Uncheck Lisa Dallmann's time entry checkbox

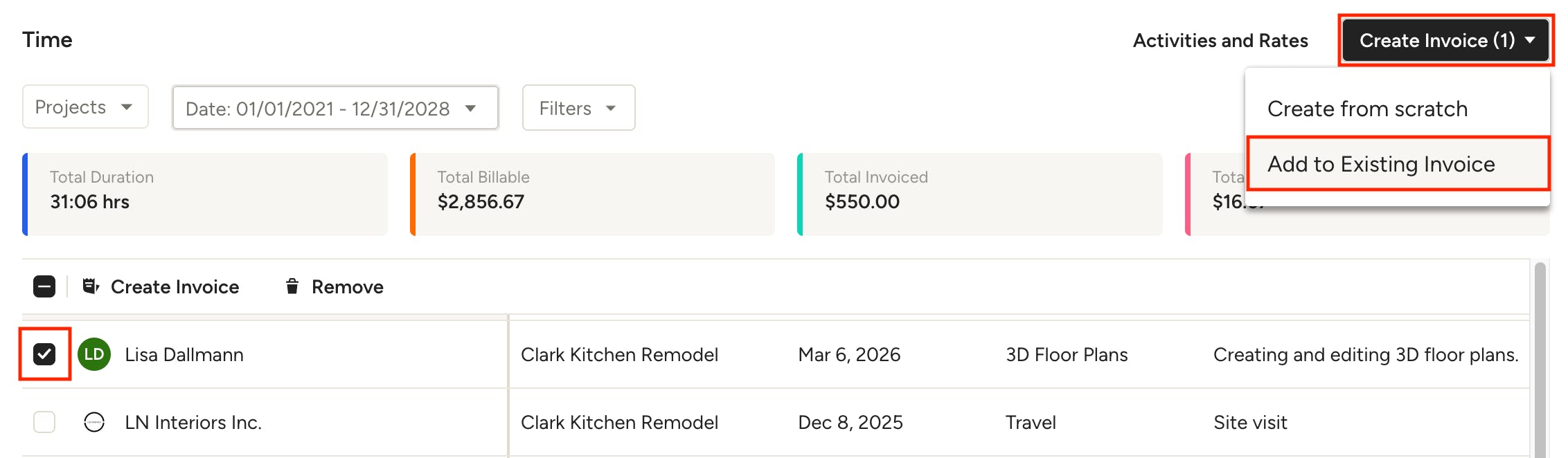(x=44, y=354)
